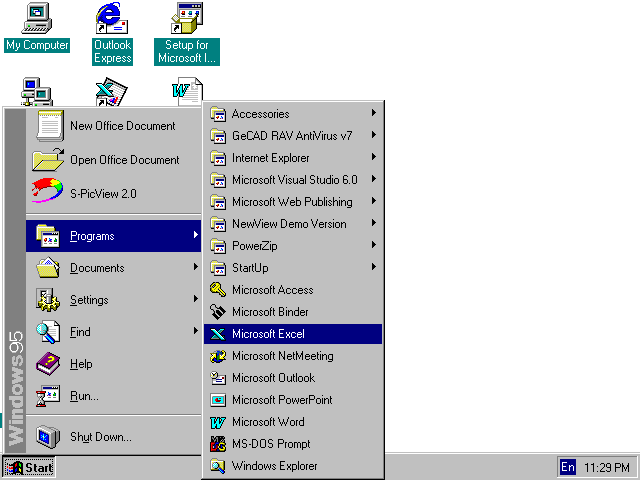
Task: Click the Microsoft Access key icon
Action: click(x=218, y=290)
